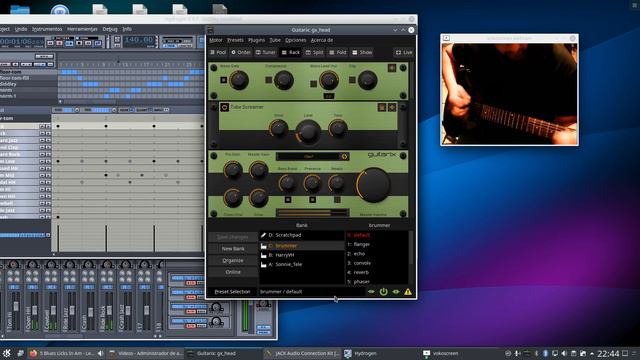
Task: Click the Online presets button
Action: (x=233, y=272)
